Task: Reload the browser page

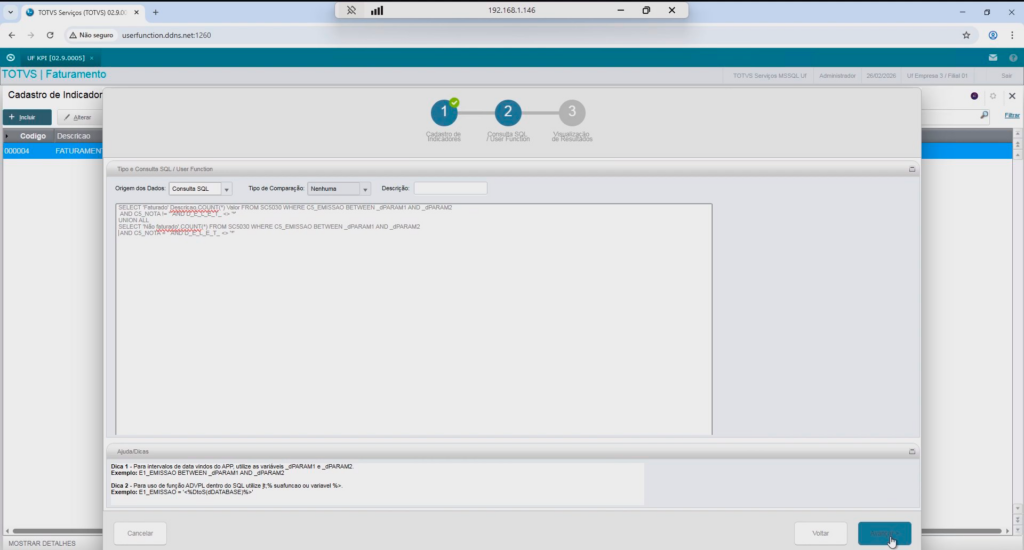Action: pyautogui.click(x=50, y=34)
